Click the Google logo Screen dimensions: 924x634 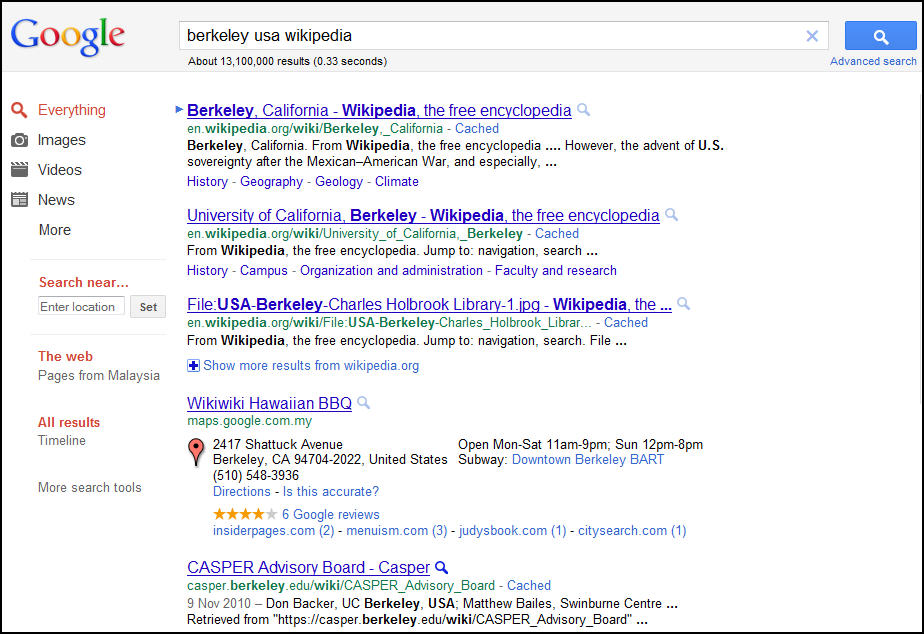tap(68, 37)
